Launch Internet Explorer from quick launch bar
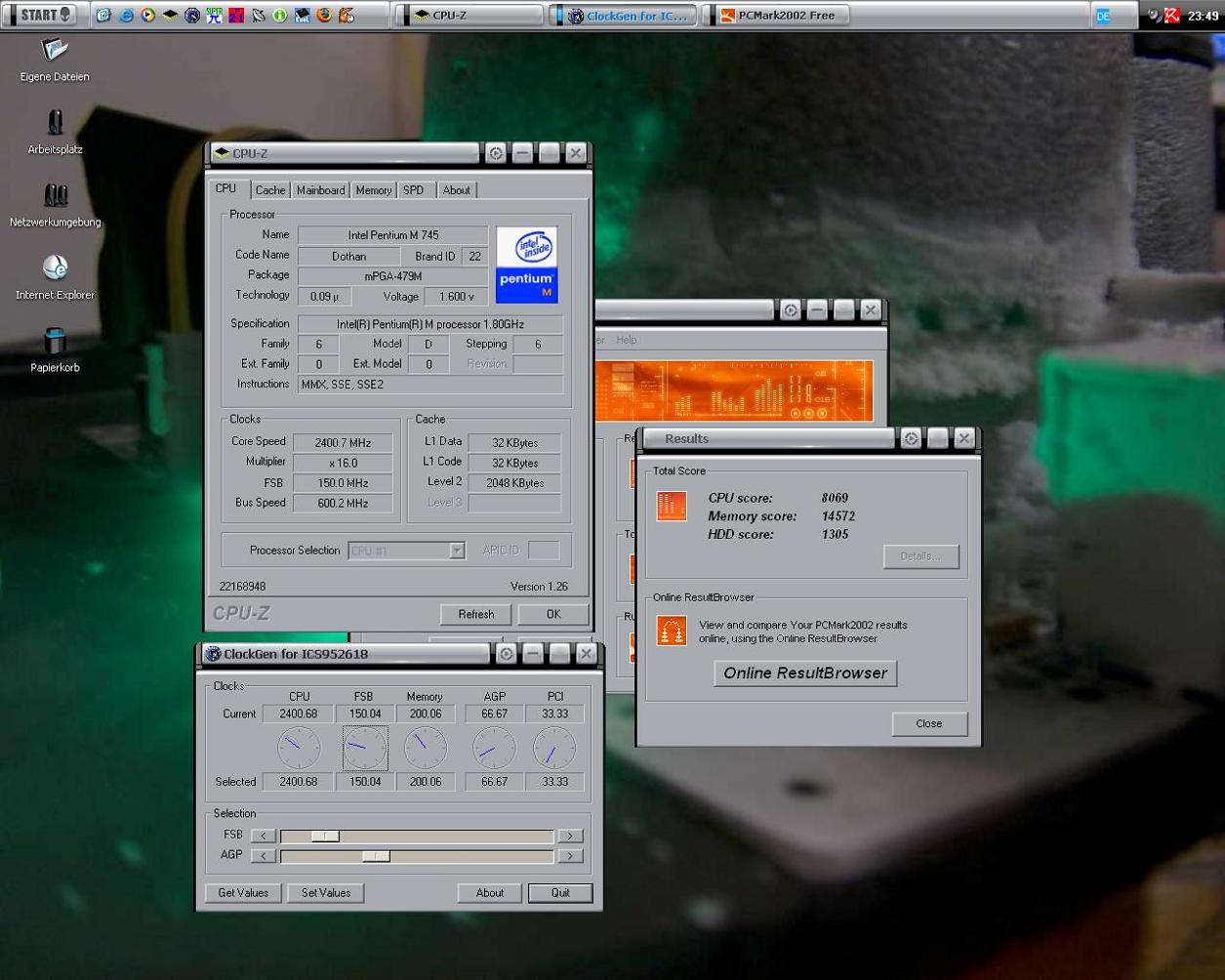 pyautogui.click(x=126, y=16)
